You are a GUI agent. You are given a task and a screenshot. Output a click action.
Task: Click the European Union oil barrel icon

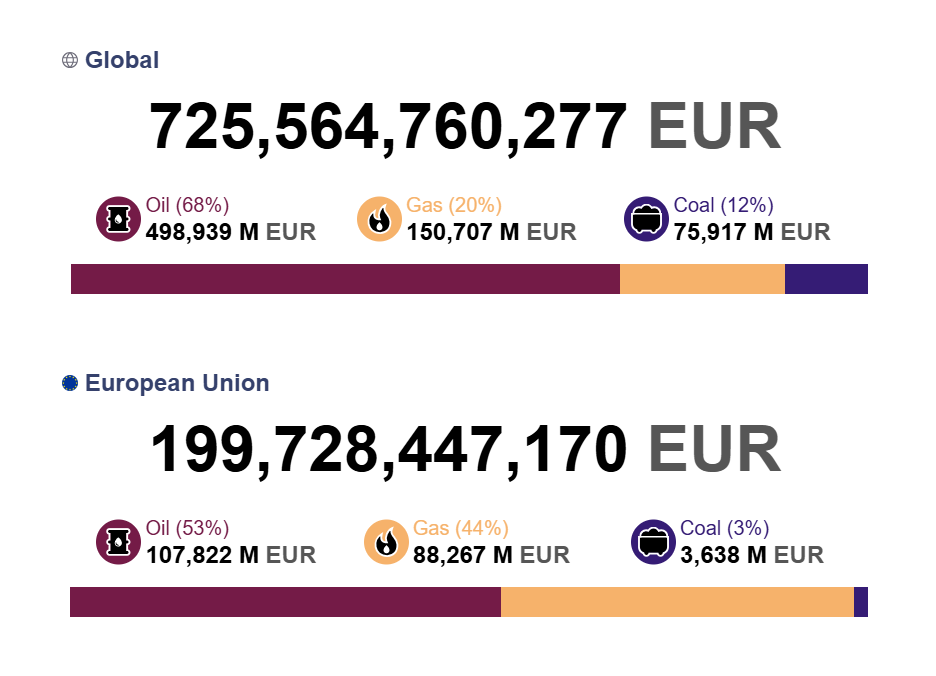tap(117, 542)
